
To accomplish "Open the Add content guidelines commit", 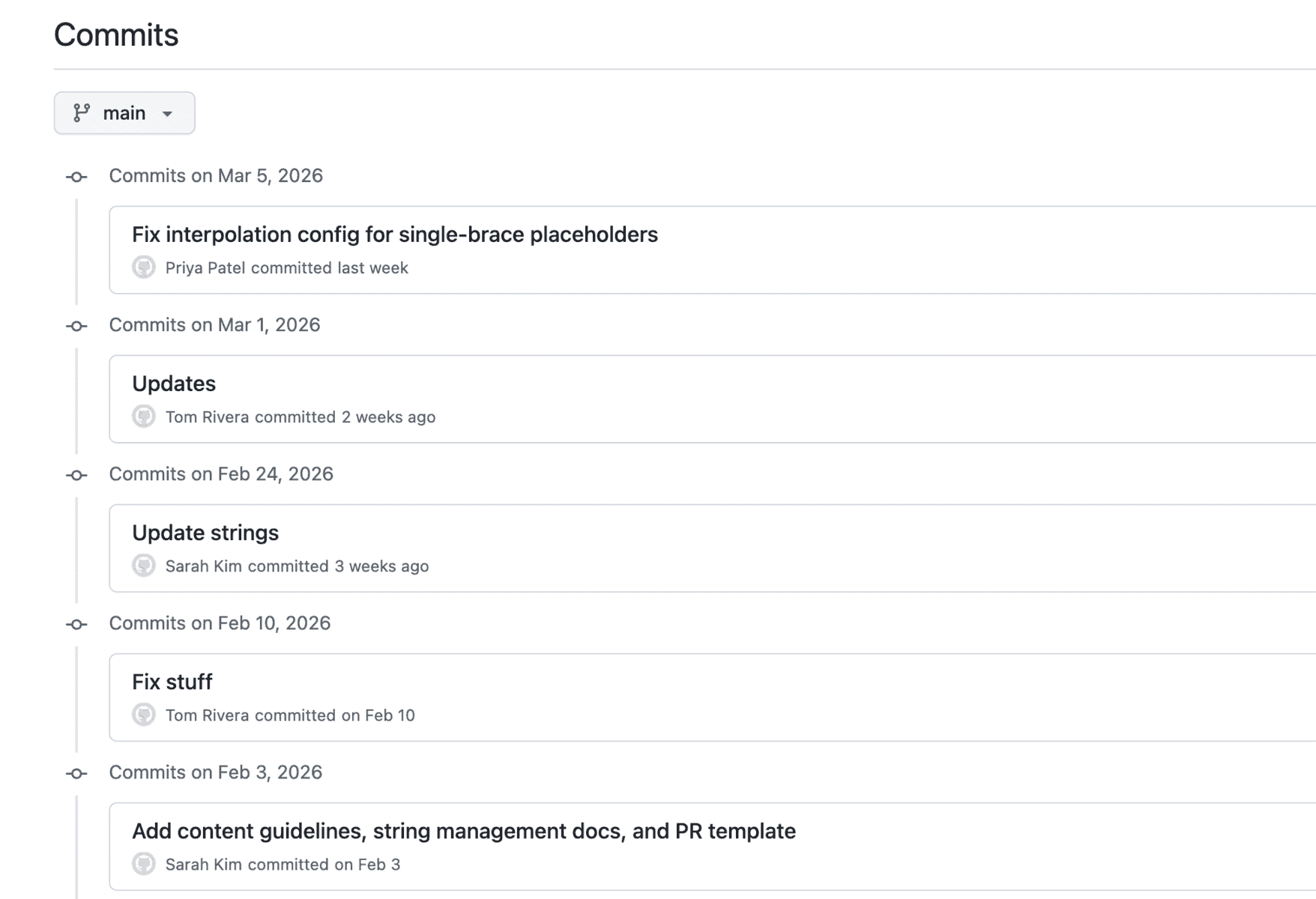I will [x=463, y=831].
